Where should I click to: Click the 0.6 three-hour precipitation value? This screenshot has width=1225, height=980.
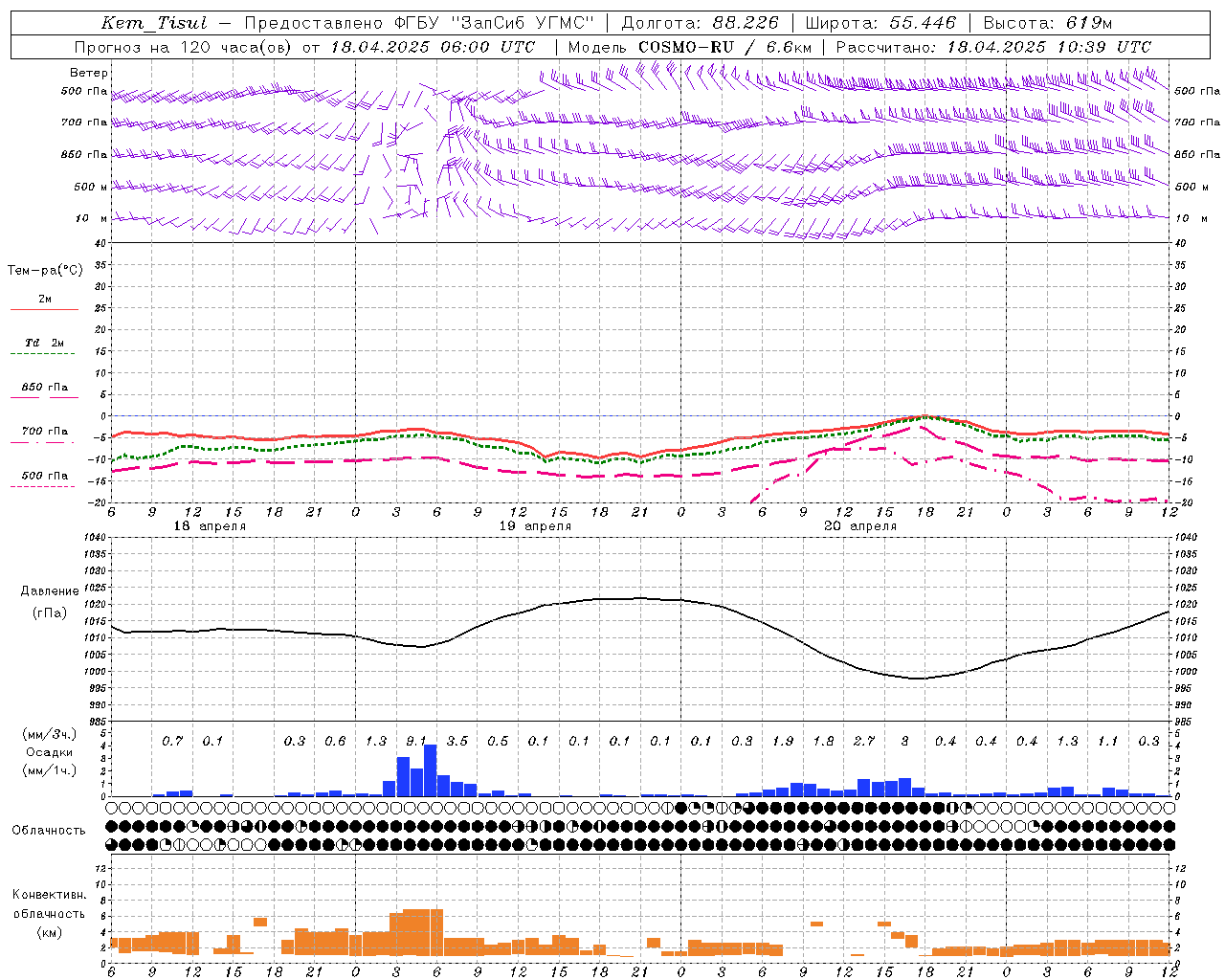(335, 741)
